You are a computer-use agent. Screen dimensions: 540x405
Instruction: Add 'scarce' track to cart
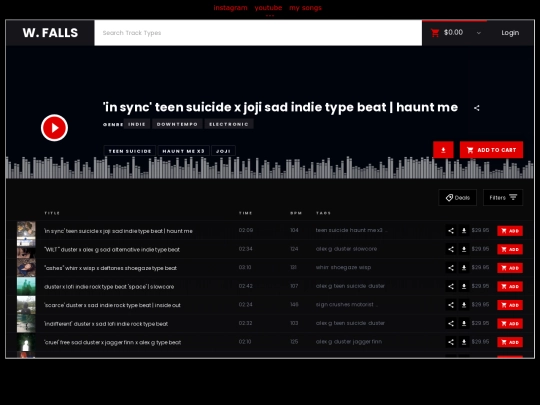pos(510,305)
